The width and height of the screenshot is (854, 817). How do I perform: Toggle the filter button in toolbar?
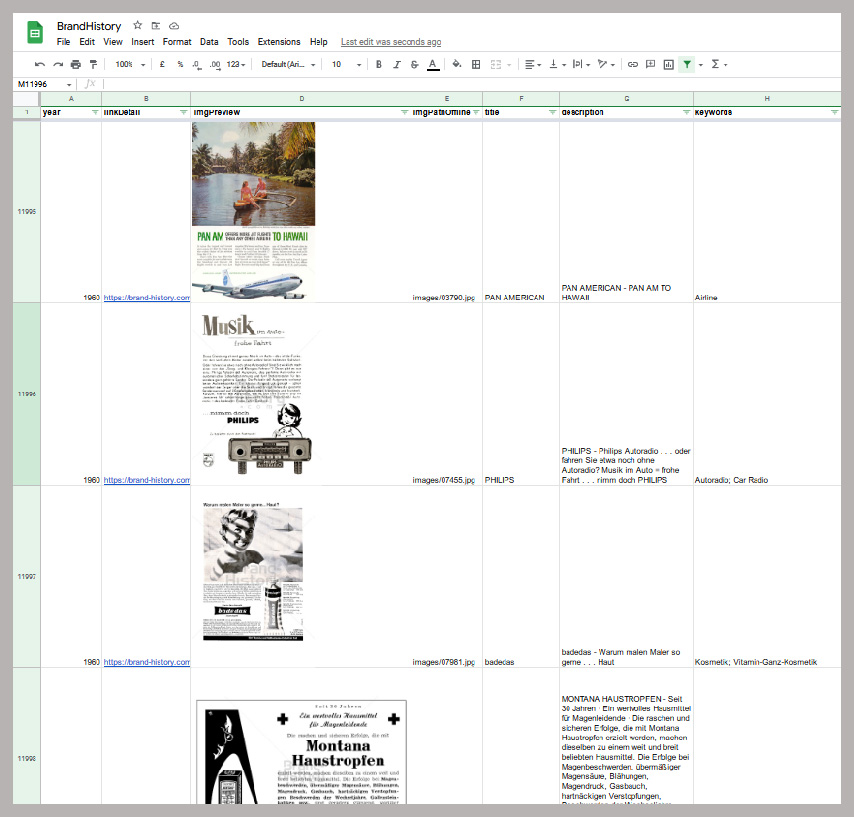coord(686,64)
